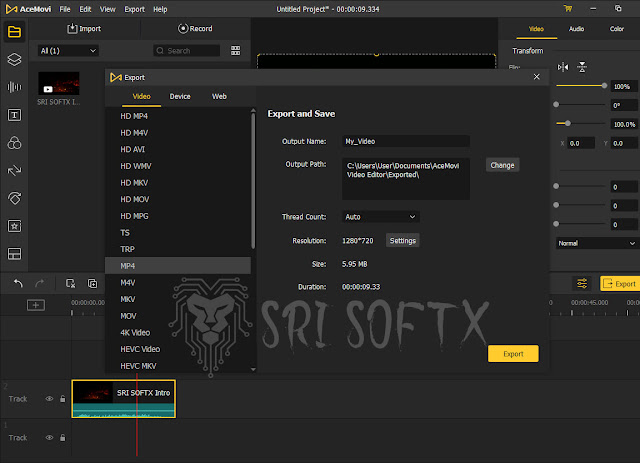Select HEVC Video format

click(x=178, y=349)
